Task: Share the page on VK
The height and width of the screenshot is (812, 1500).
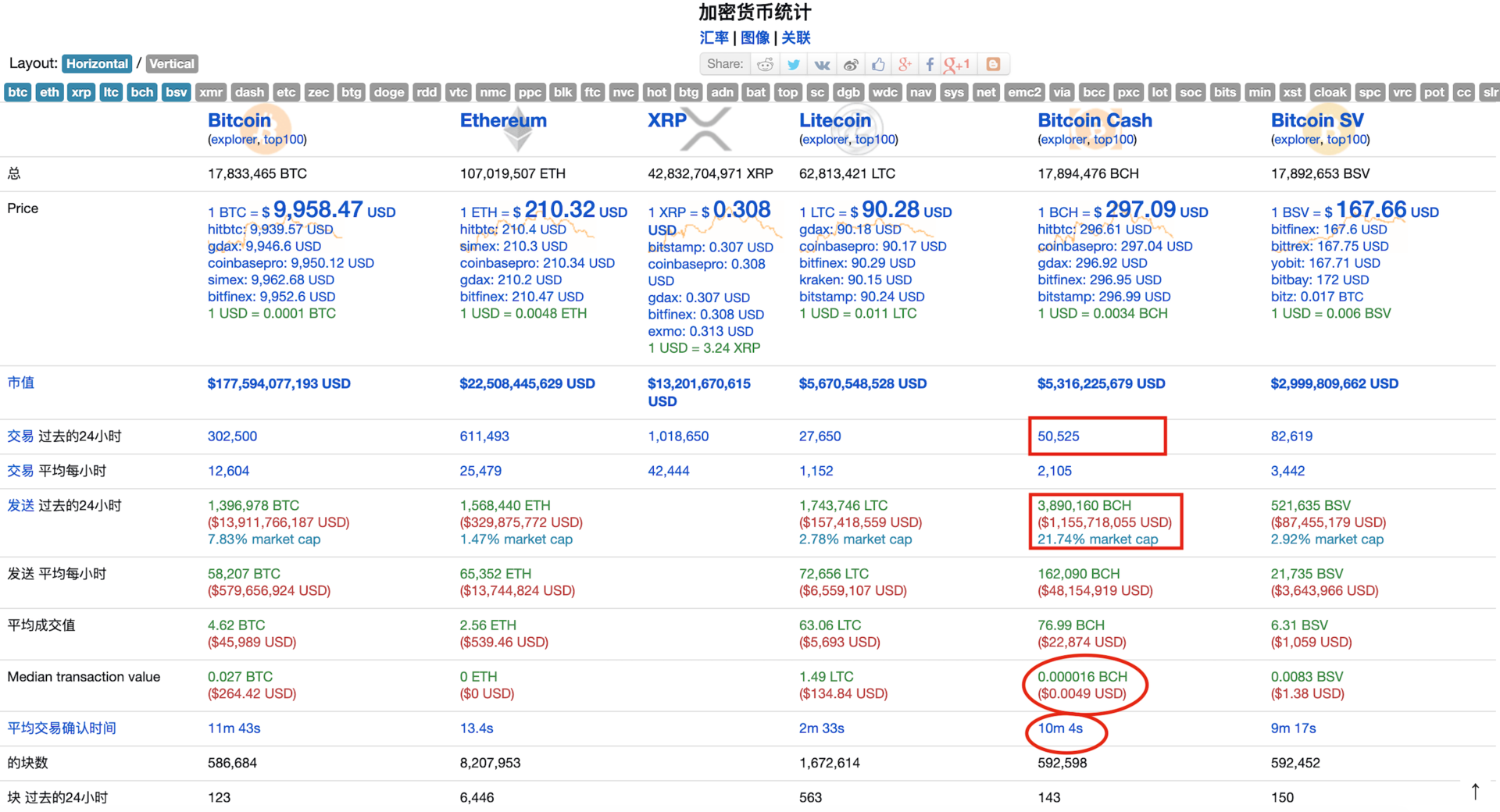Action: coord(822,65)
